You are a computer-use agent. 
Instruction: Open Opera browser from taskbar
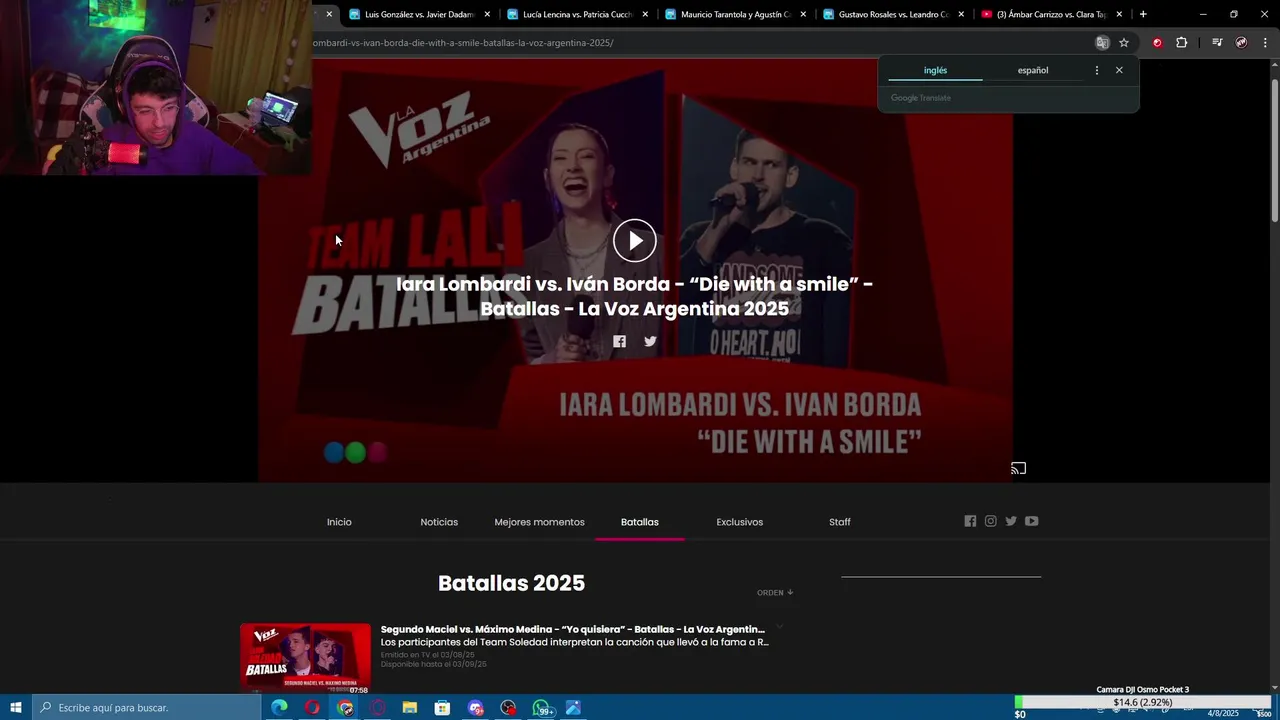click(312, 707)
